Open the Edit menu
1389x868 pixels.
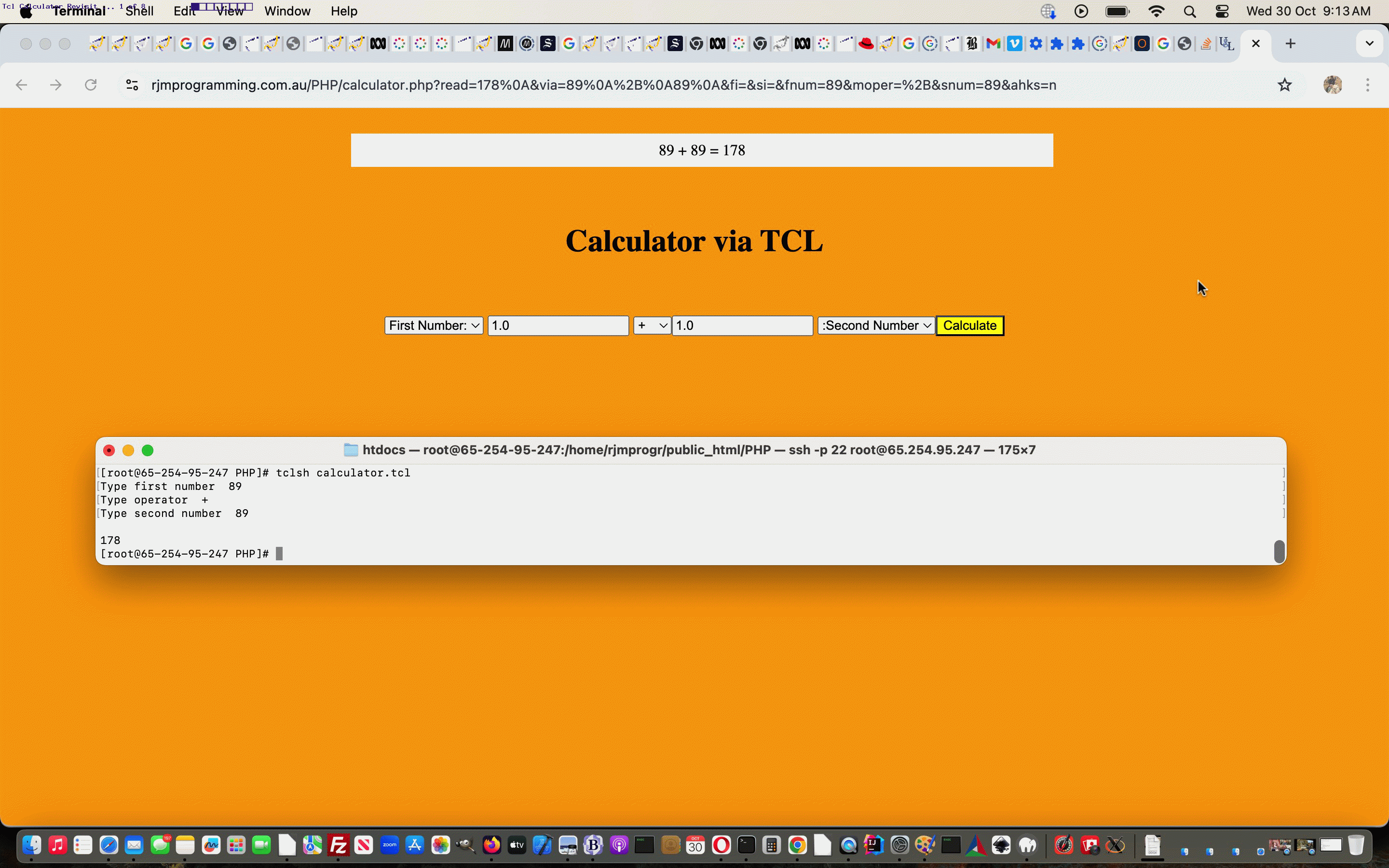(184, 12)
